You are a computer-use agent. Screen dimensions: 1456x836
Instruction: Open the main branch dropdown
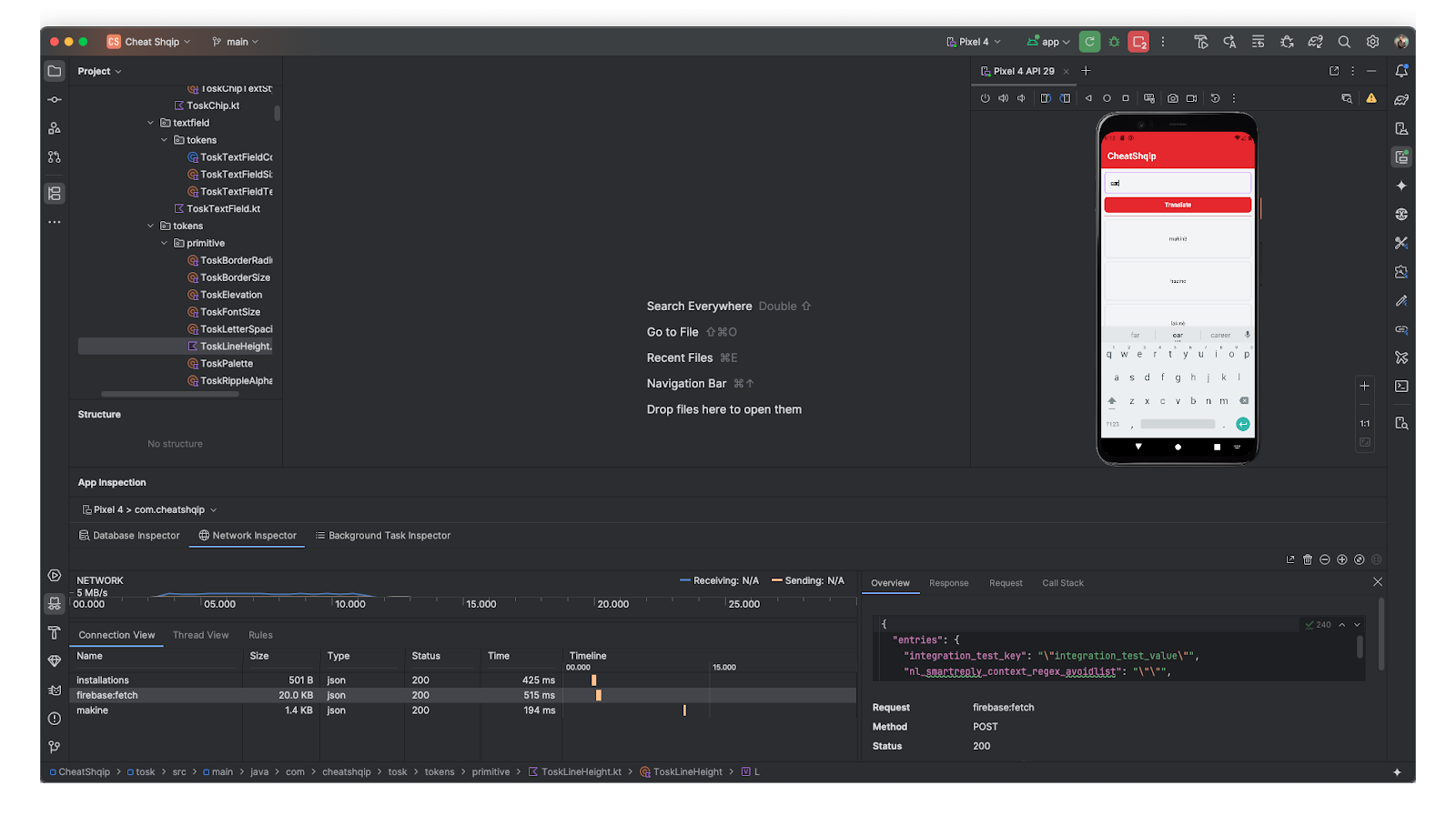tap(236, 42)
